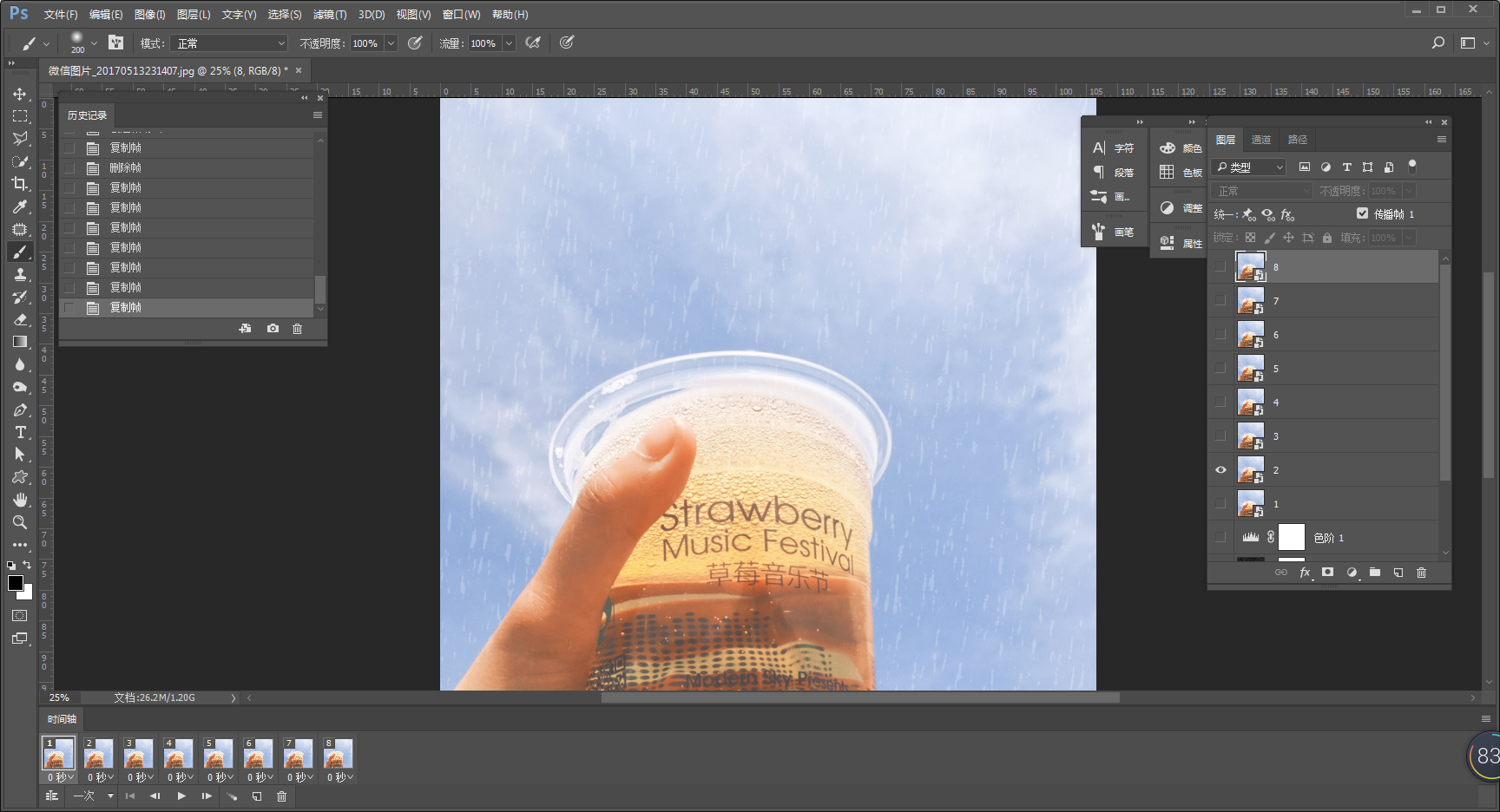Toggle layer filtering on or off
This screenshot has width=1500, height=812.
[1412, 166]
